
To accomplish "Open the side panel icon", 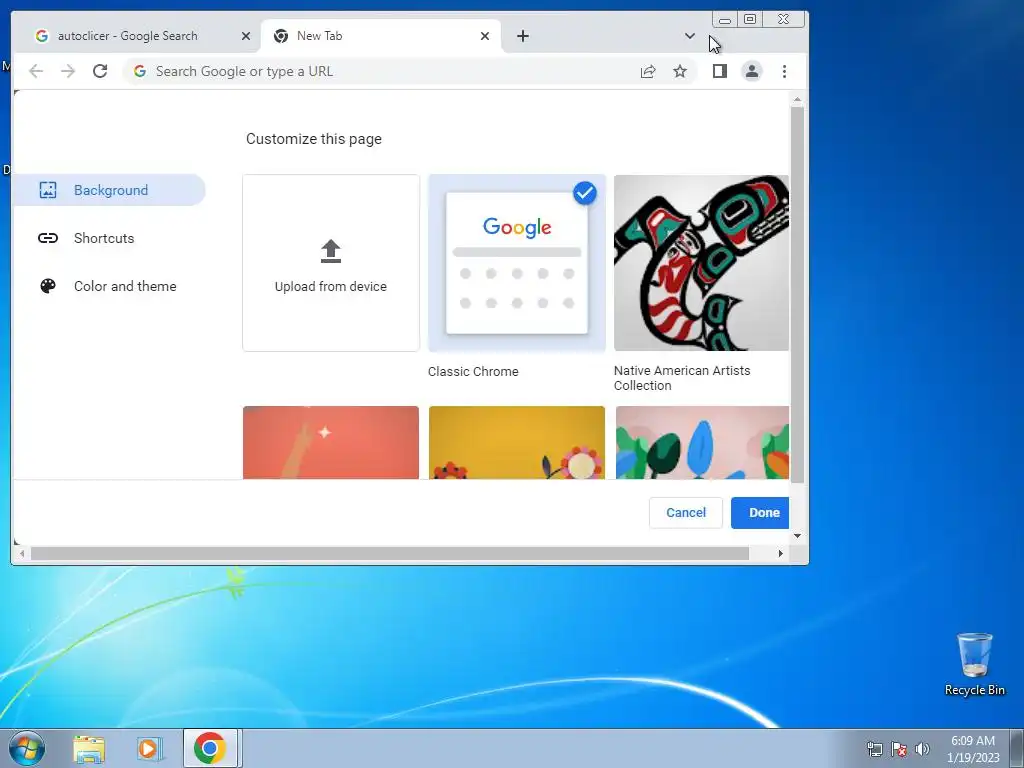I will click(x=720, y=71).
